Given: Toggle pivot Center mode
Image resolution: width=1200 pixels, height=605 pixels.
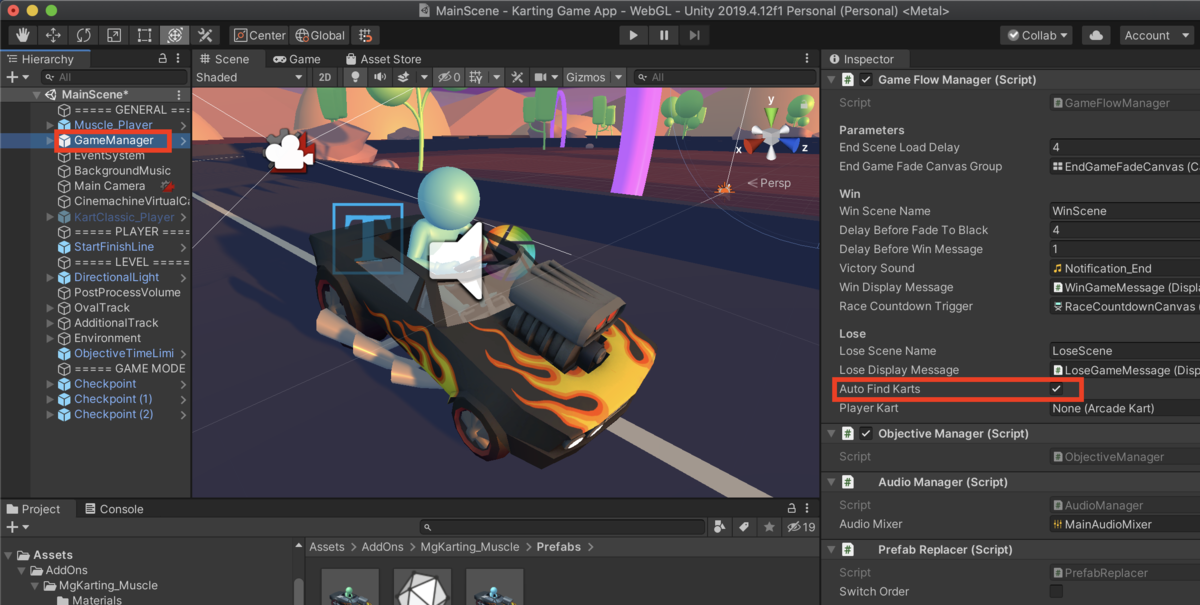Looking at the screenshot, I should [x=259, y=35].
